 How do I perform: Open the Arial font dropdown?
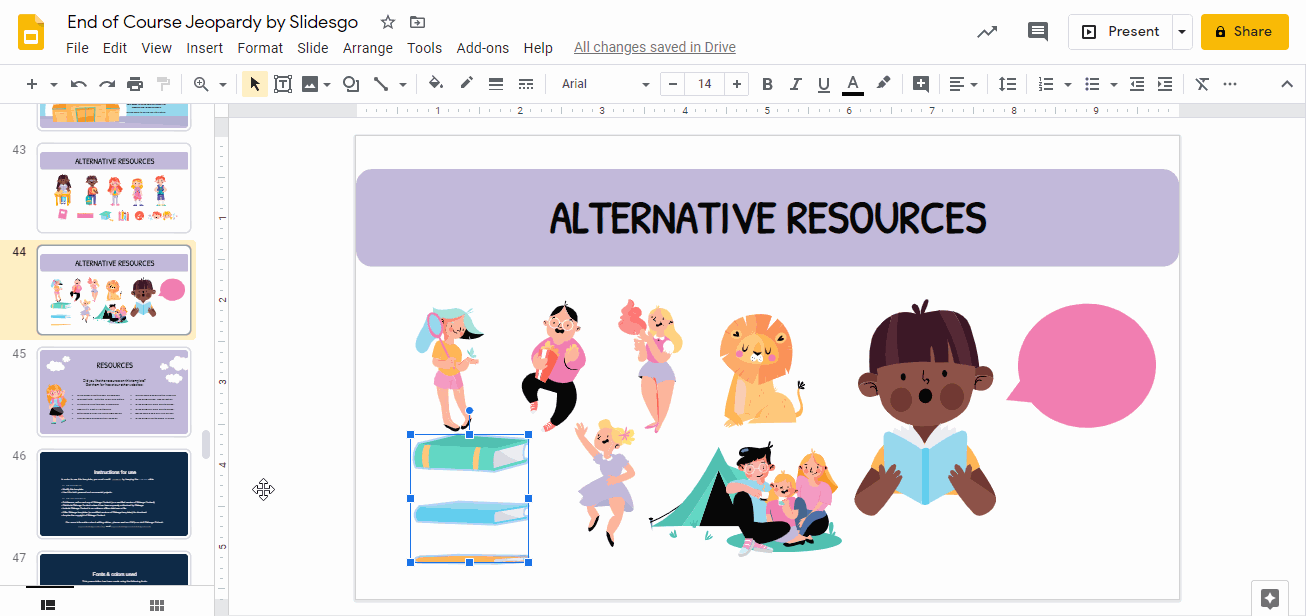pyautogui.click(x=605, y=84)
